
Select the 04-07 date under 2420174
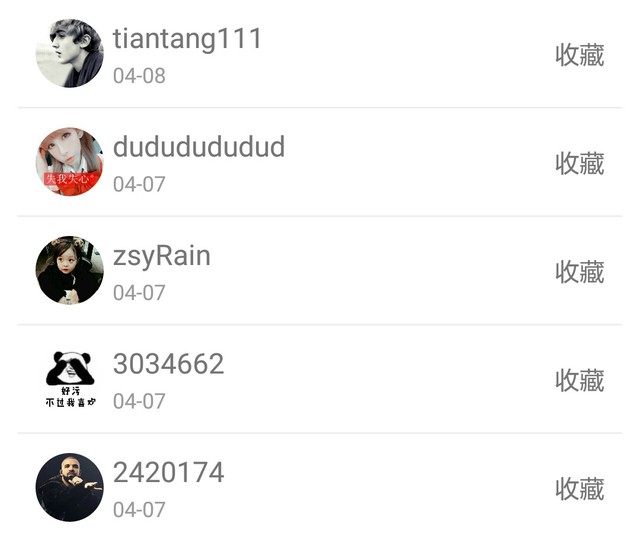tap(139, 510)
